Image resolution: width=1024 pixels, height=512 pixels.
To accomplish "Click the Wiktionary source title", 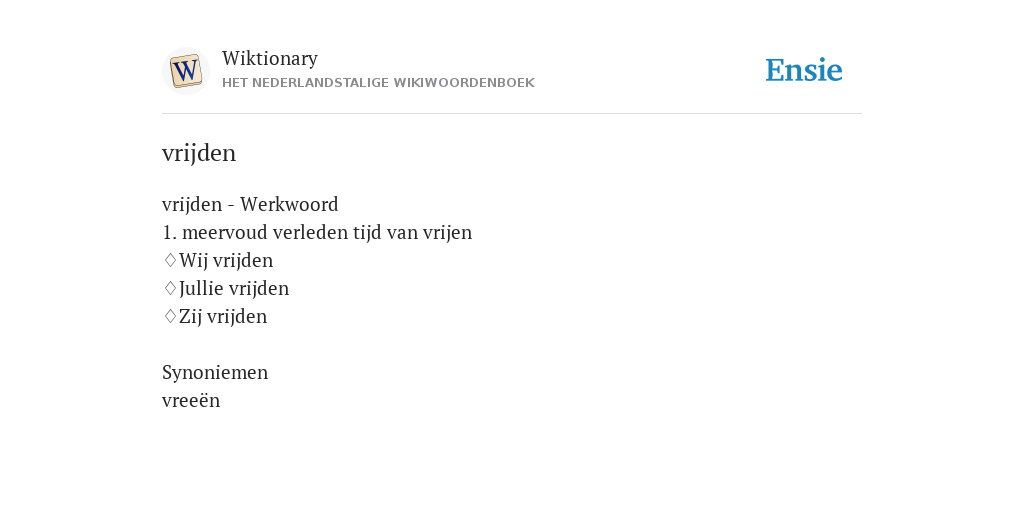I will point(270,58).
